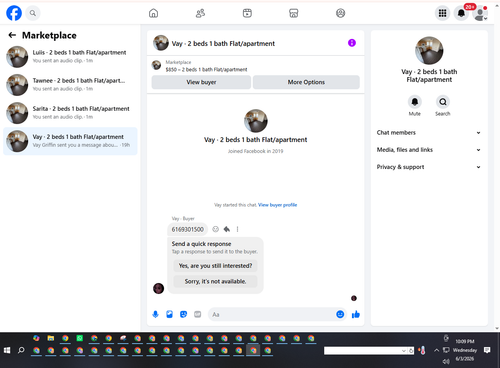Reply to the 6169301500 message
500x368 pixels.
227,229
